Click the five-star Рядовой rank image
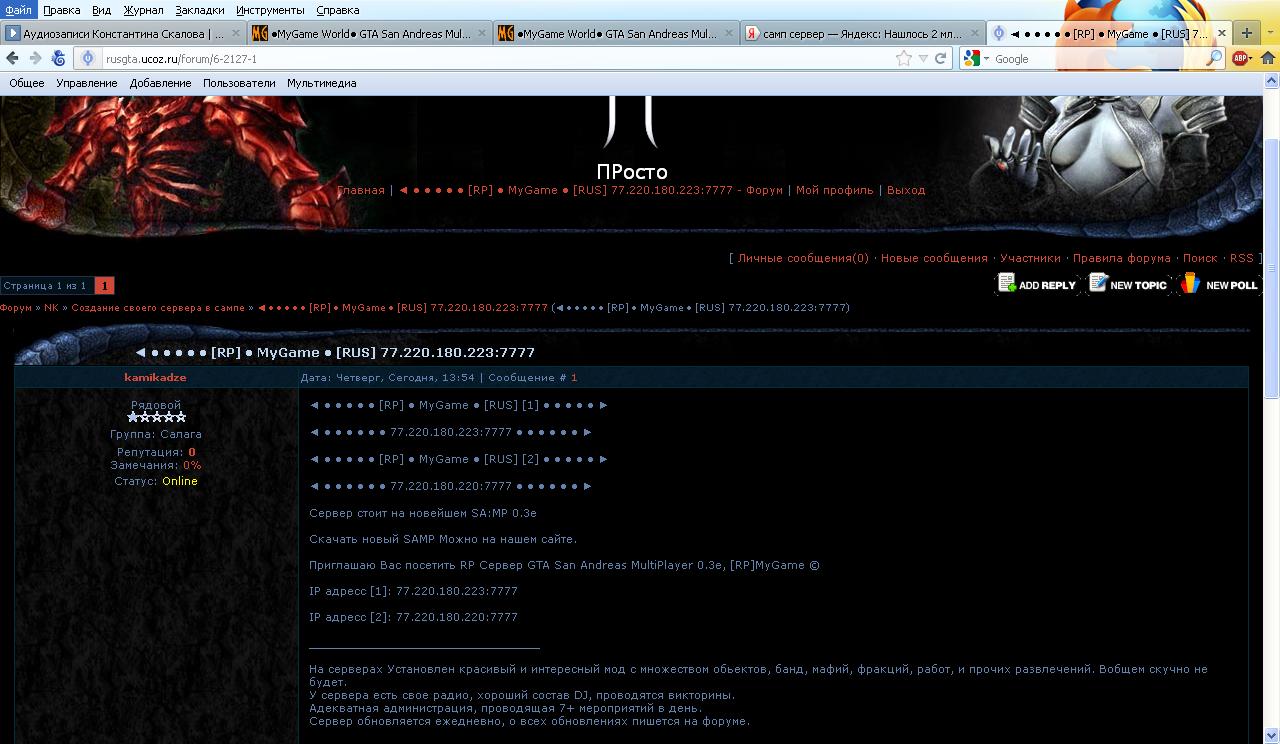 157,417
